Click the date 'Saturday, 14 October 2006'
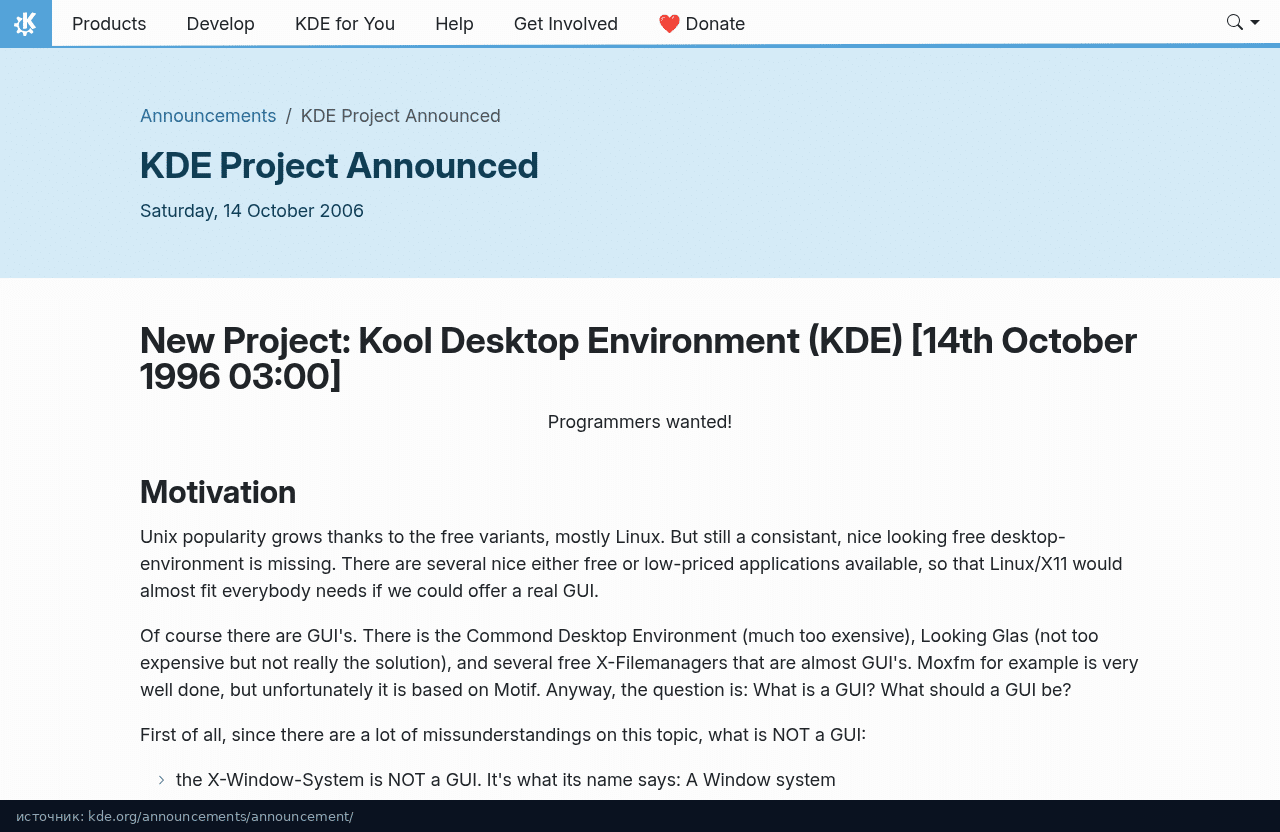The image size is (1280, 832). tap(252, 211)
